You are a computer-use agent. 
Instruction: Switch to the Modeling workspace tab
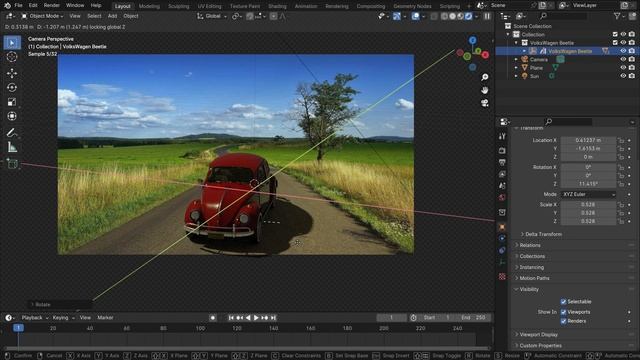point(149,6)
